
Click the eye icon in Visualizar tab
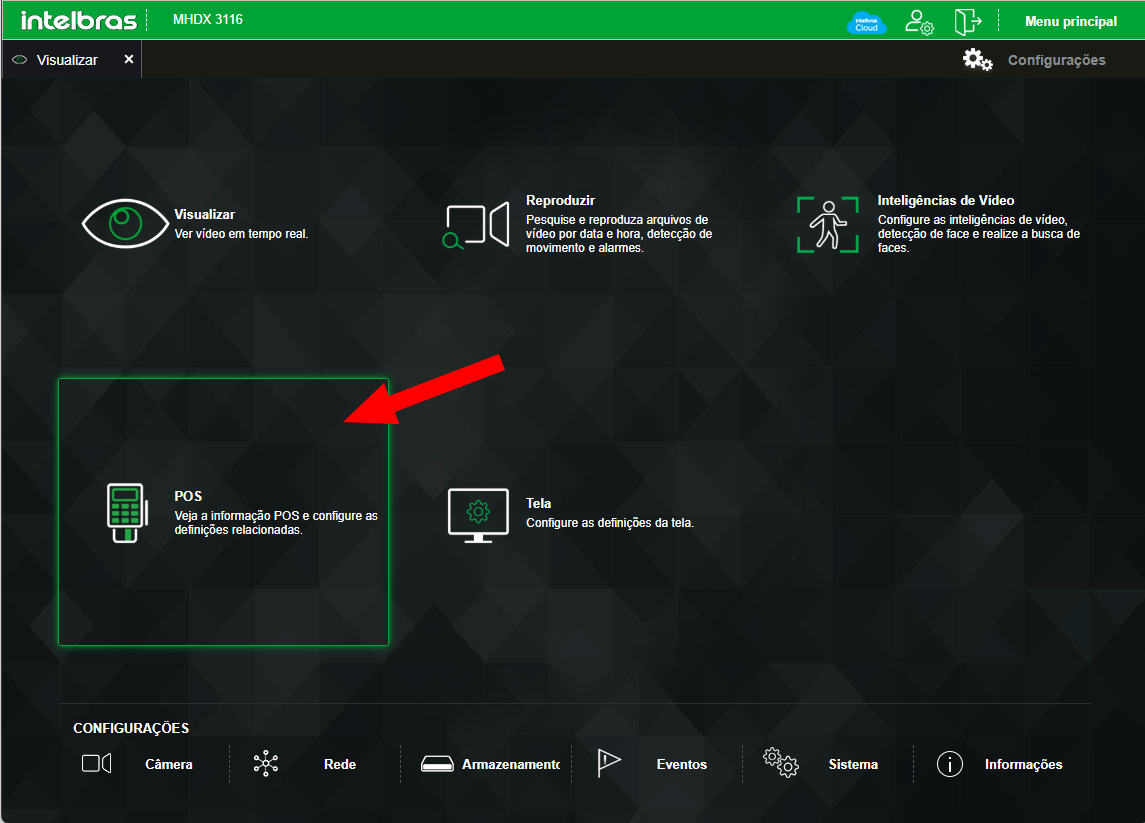[x=20, y=60]
